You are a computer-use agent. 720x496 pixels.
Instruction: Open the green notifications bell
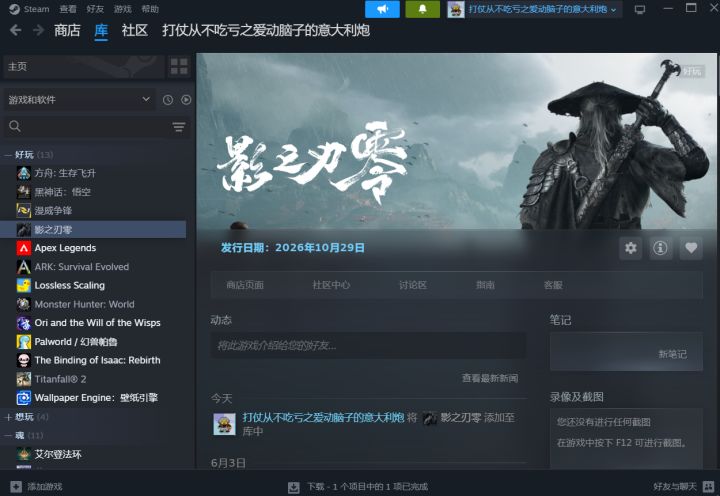pos(422,9)
